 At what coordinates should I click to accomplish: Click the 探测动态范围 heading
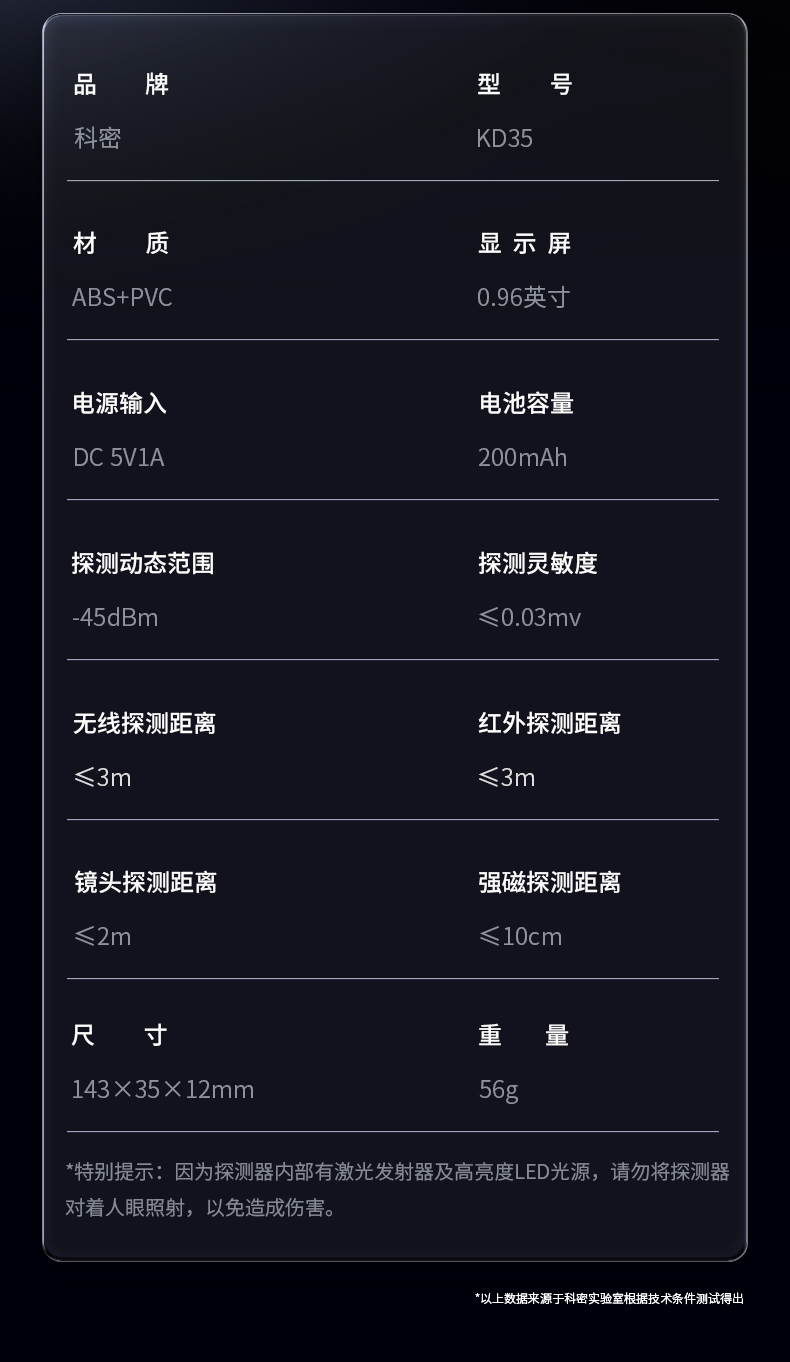(x=143, y=563)
